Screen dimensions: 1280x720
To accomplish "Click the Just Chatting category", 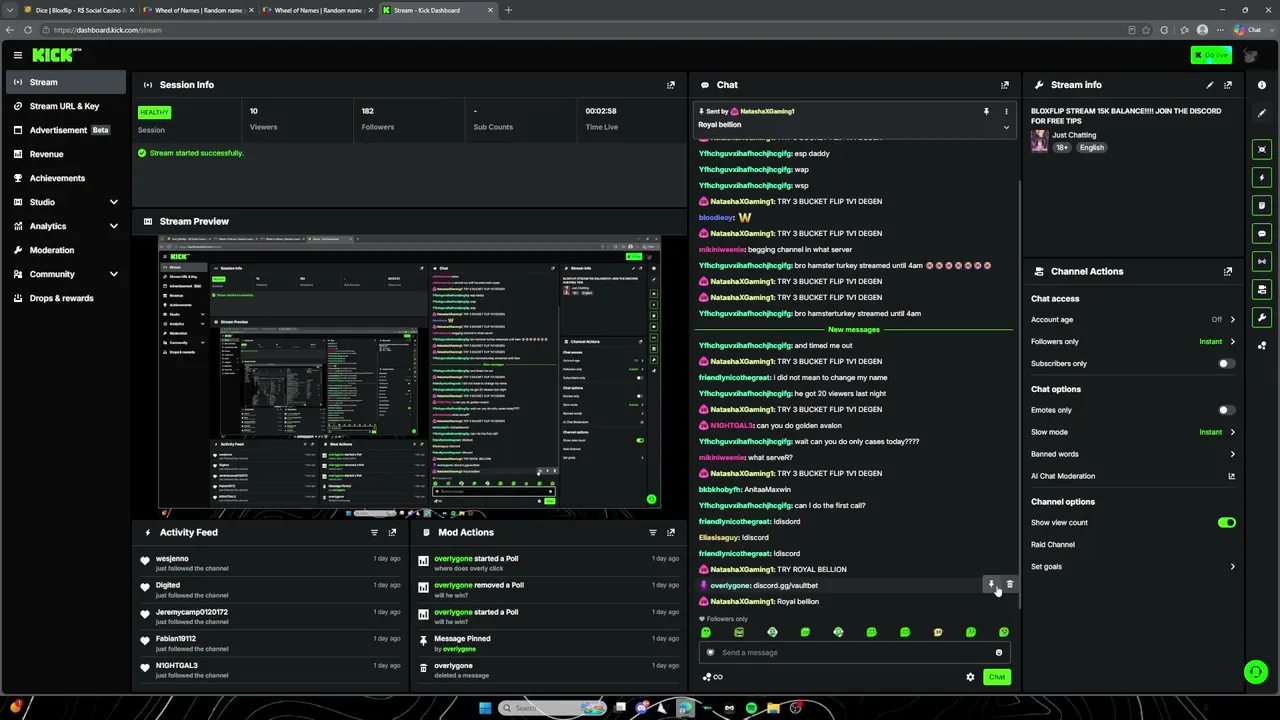I will [1074, 135].
